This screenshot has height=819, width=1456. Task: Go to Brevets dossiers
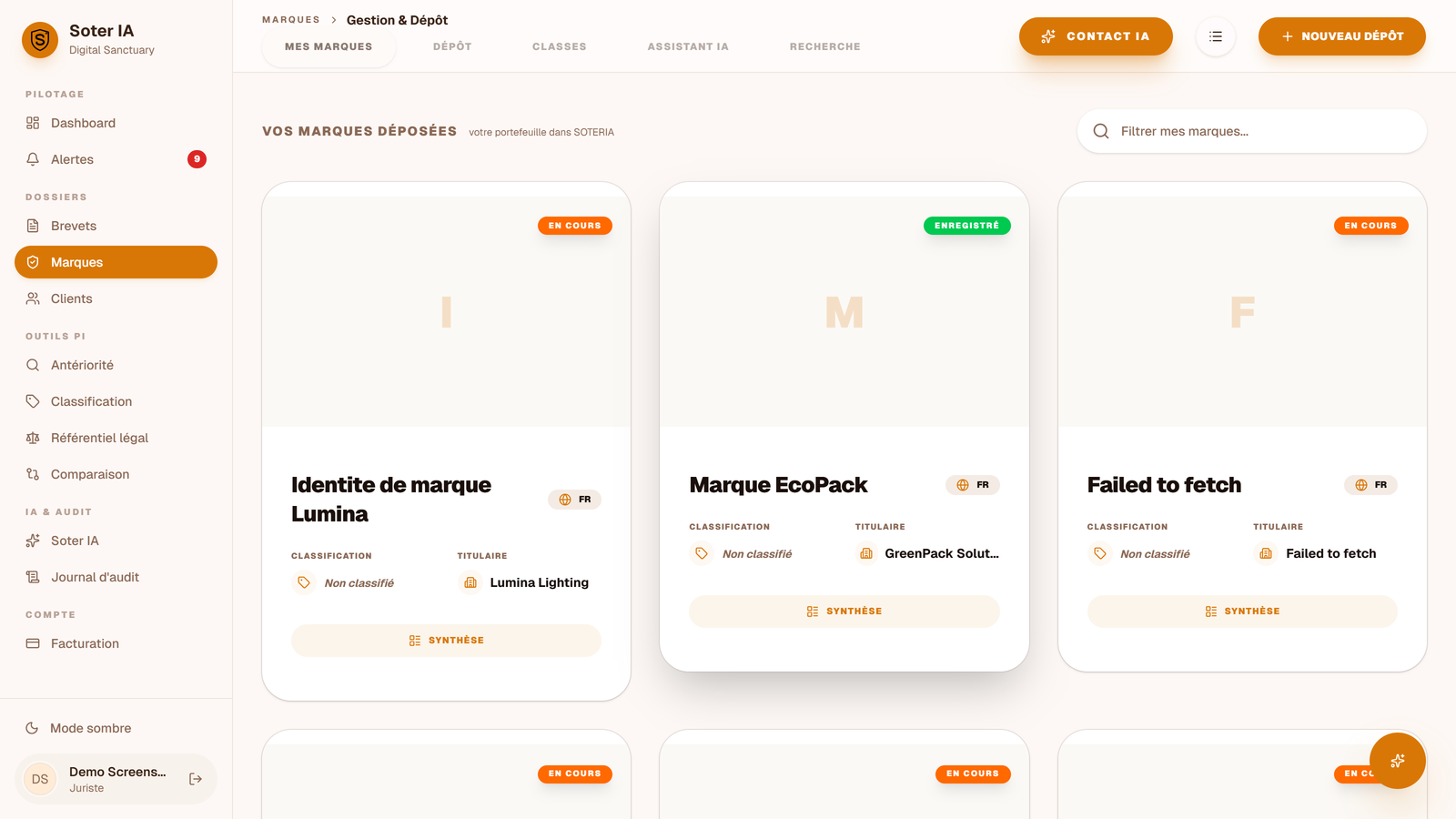pyautogui.click(x=116, y=226)
